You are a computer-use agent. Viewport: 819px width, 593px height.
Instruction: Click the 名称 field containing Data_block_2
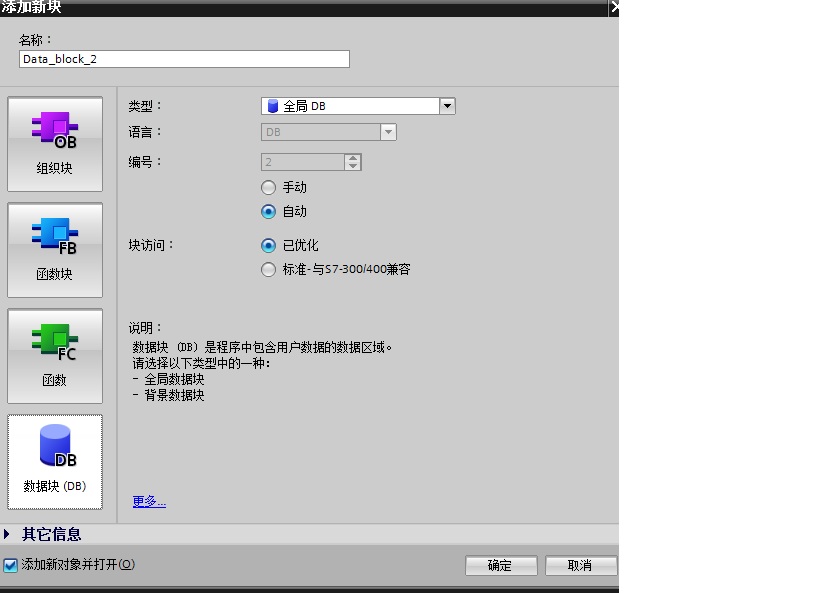coord(184,59)
